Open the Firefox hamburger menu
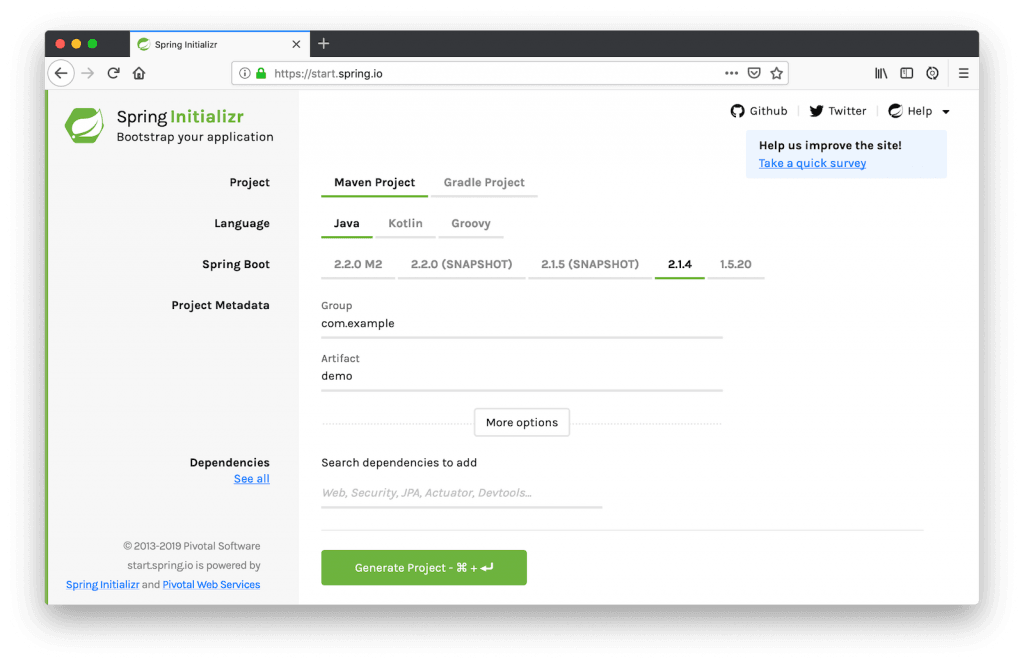Viewport: 1024px width, 664px height. (964, 73)
